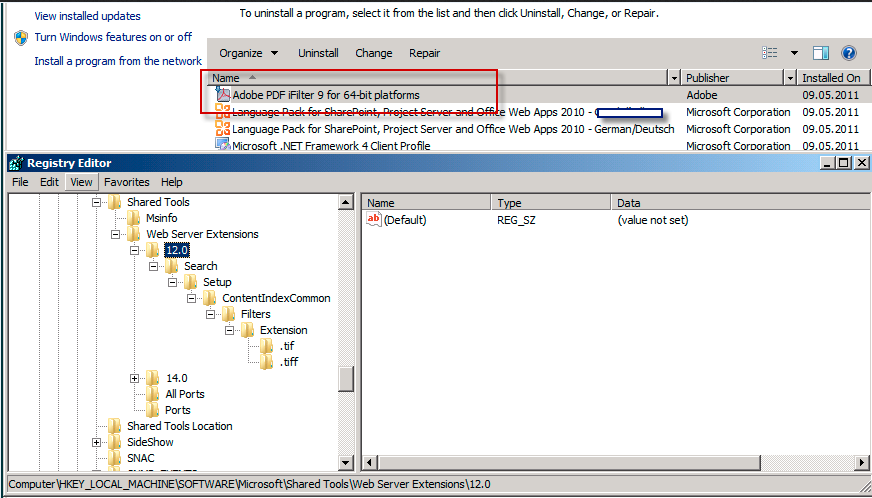Click the Adobe PDF iFilter program icon

(x=223, y=94)
